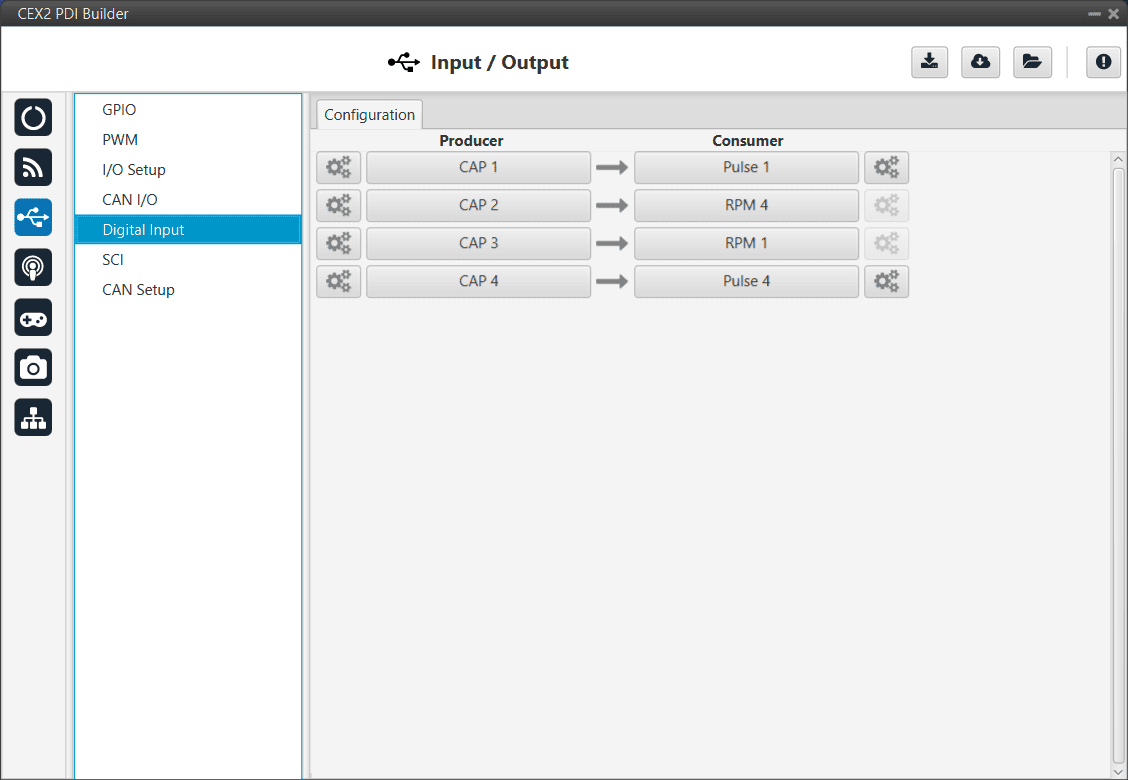Open producer settings gears for CAP 4
The image size is (1128, 780).
(x=339, y=281)
